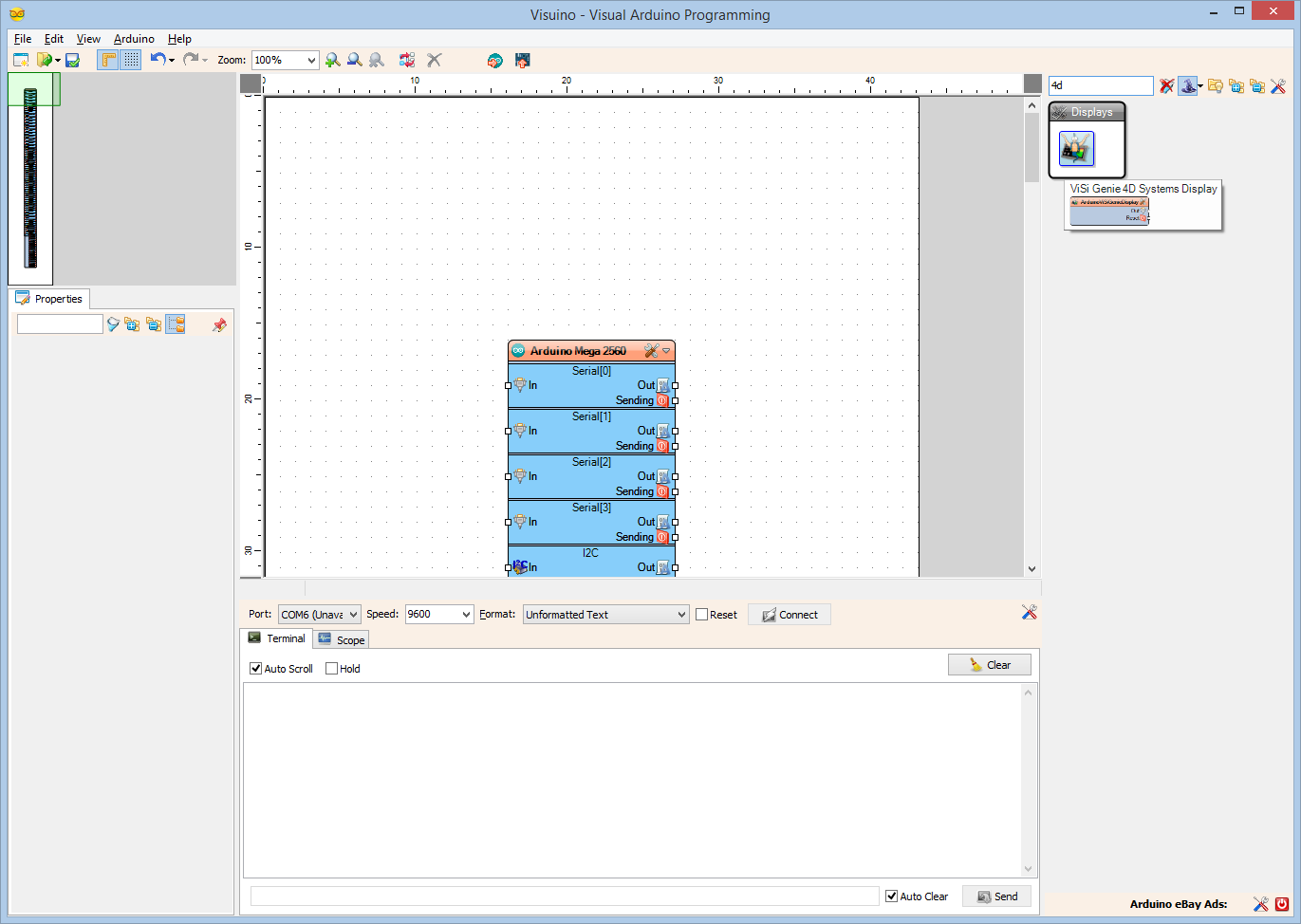Click the Zoom Out magnifier icon
Image resolution: width=1301 pixels, height=924 pixels.
[x=354, y=60]
